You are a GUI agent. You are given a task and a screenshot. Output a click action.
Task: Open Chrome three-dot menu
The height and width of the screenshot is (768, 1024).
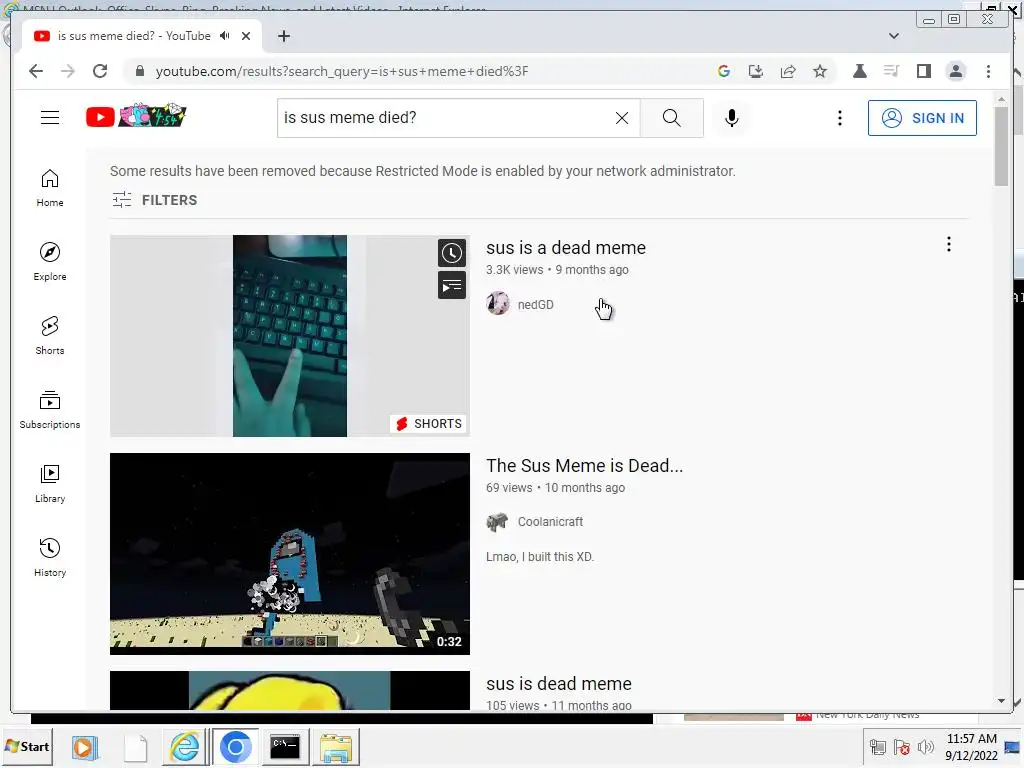pyautogui.click(x=988, y=71)
